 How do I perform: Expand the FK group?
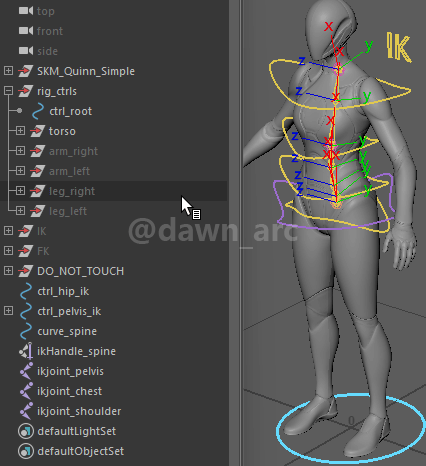tap(8, 250)
